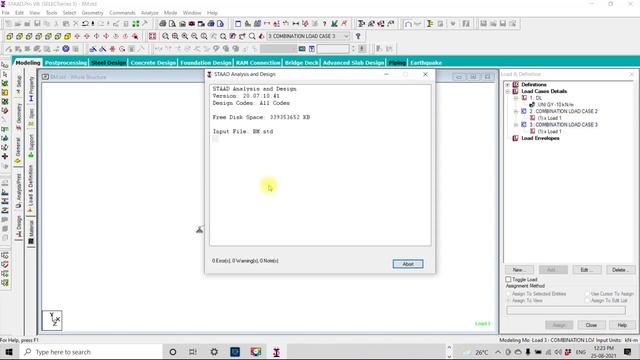Image resolution: width=640 pixels, height=360 pixels.
Task: Select the RAM Connection tab
Action: click(x=258, y=63)
